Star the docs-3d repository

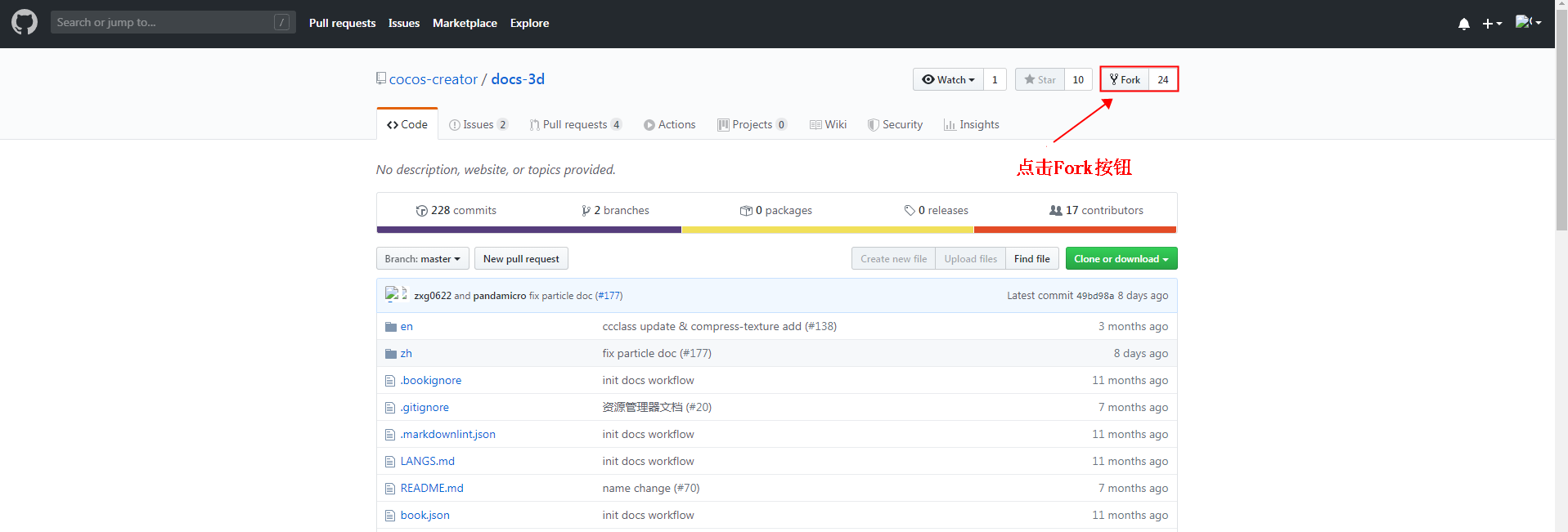(x=1040, y=79)
